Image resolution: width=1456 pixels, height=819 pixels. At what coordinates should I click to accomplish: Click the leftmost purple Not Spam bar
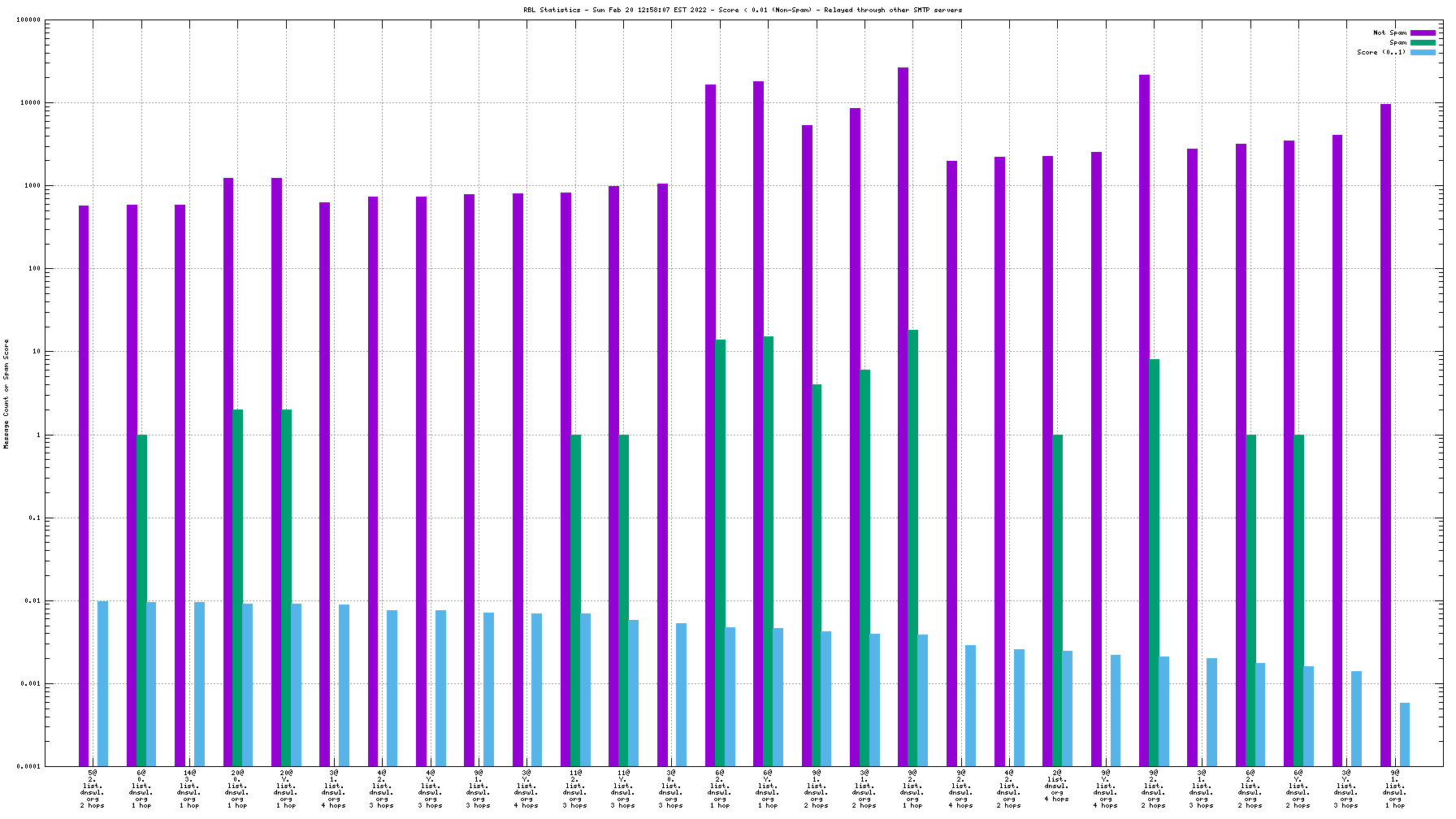coord(84,487)
